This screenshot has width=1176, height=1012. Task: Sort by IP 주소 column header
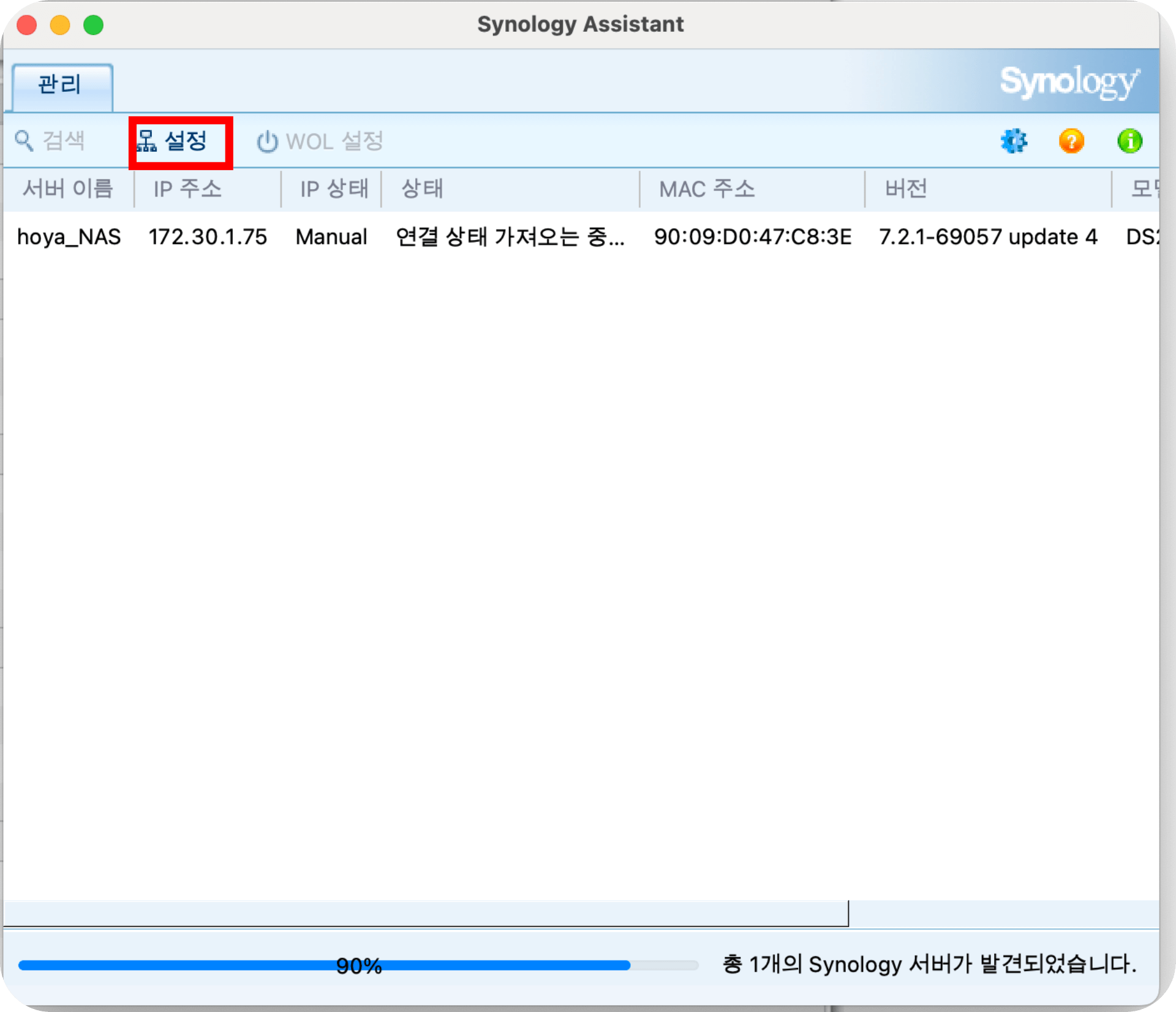click(207, 189)
